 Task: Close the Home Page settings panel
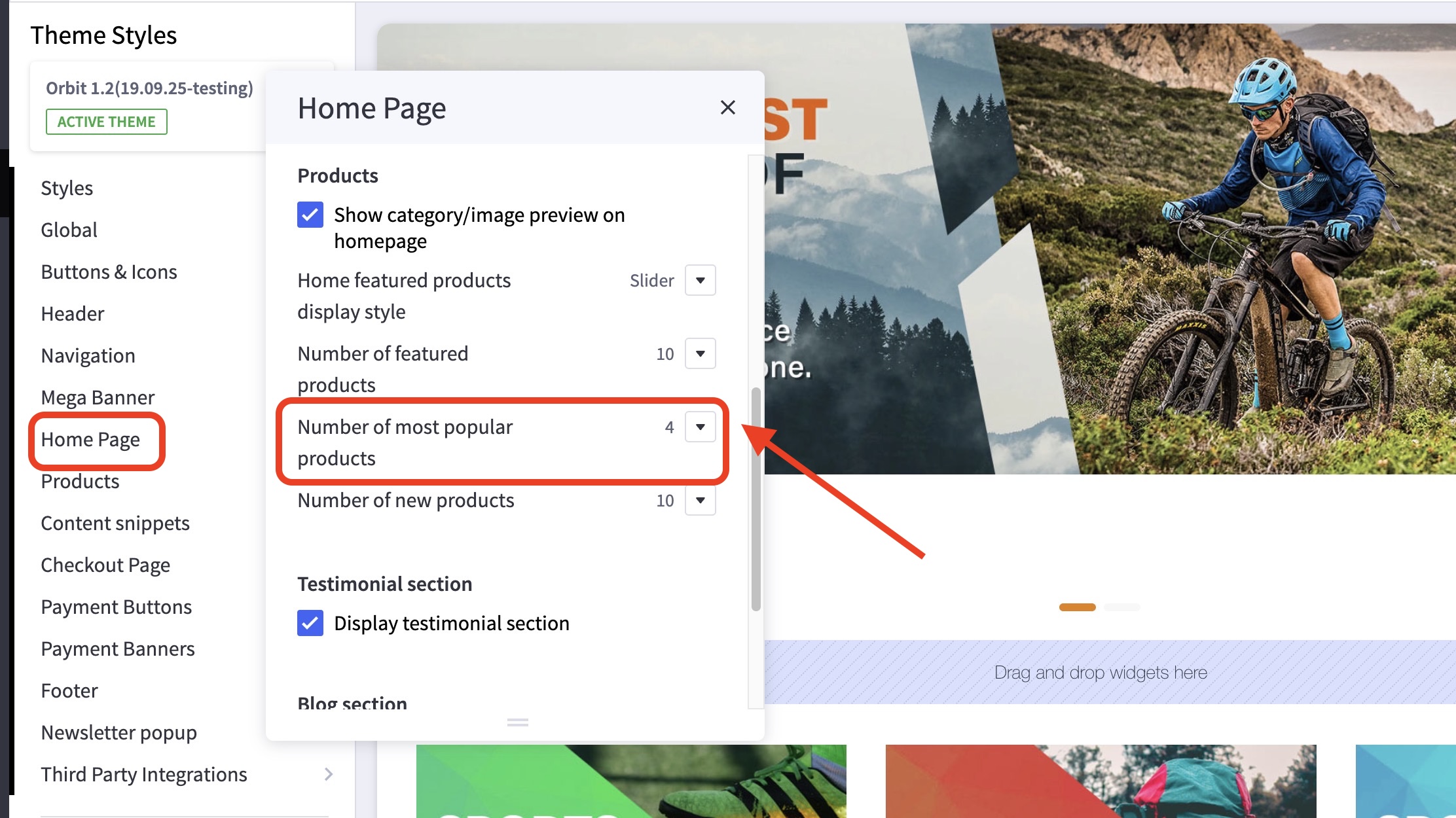(x=727, y=107)
